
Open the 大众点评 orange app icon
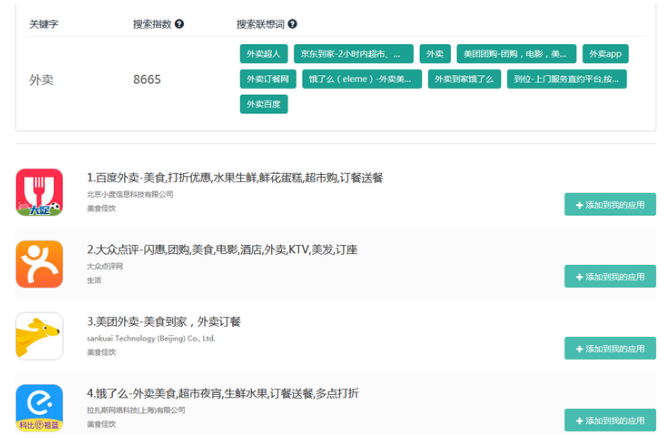click(39, 264)
